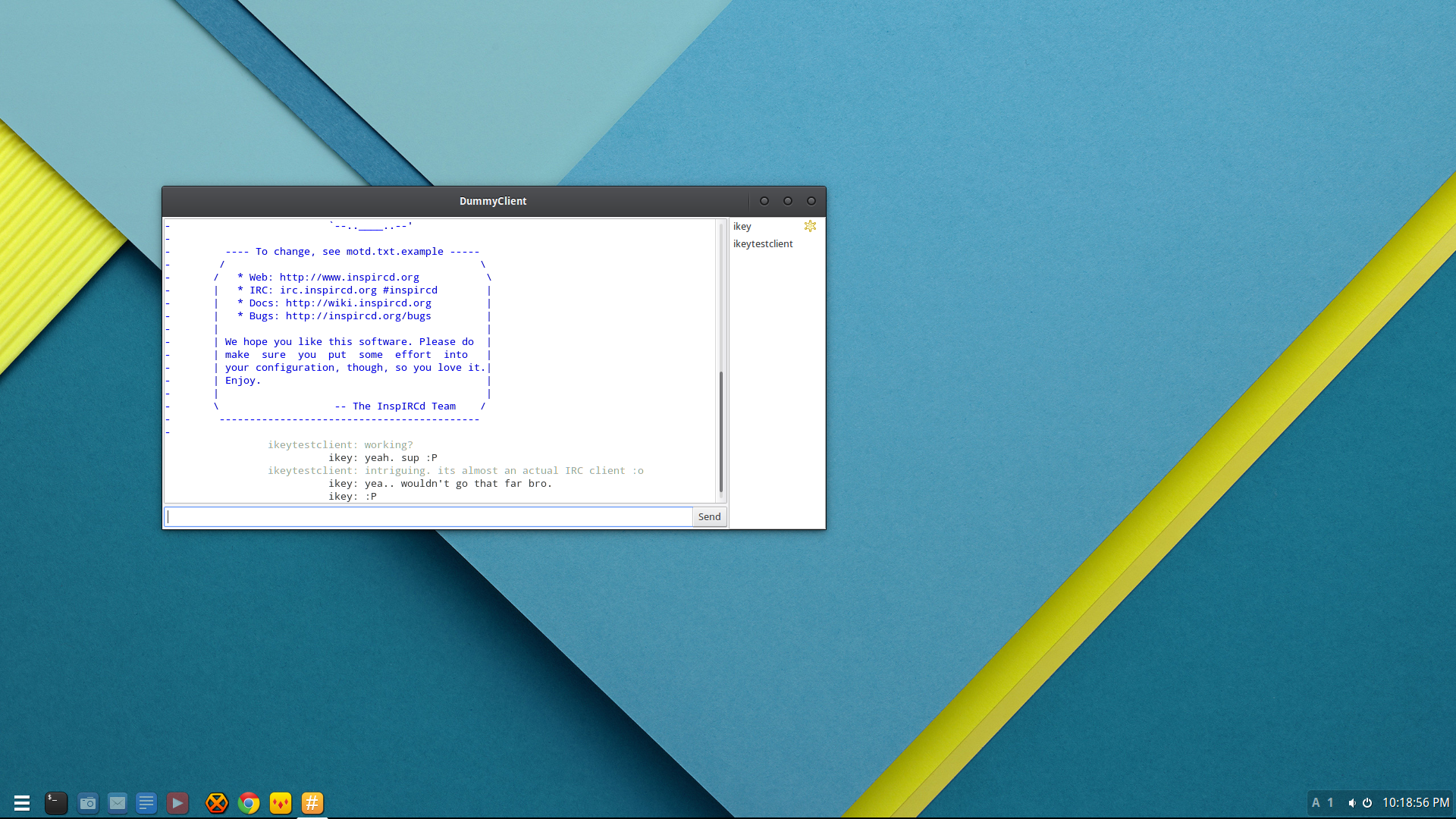This screenshot has height=819, width=1456.
Task: Click the 'yeah. sup :P' message
Action: point(400,458)
